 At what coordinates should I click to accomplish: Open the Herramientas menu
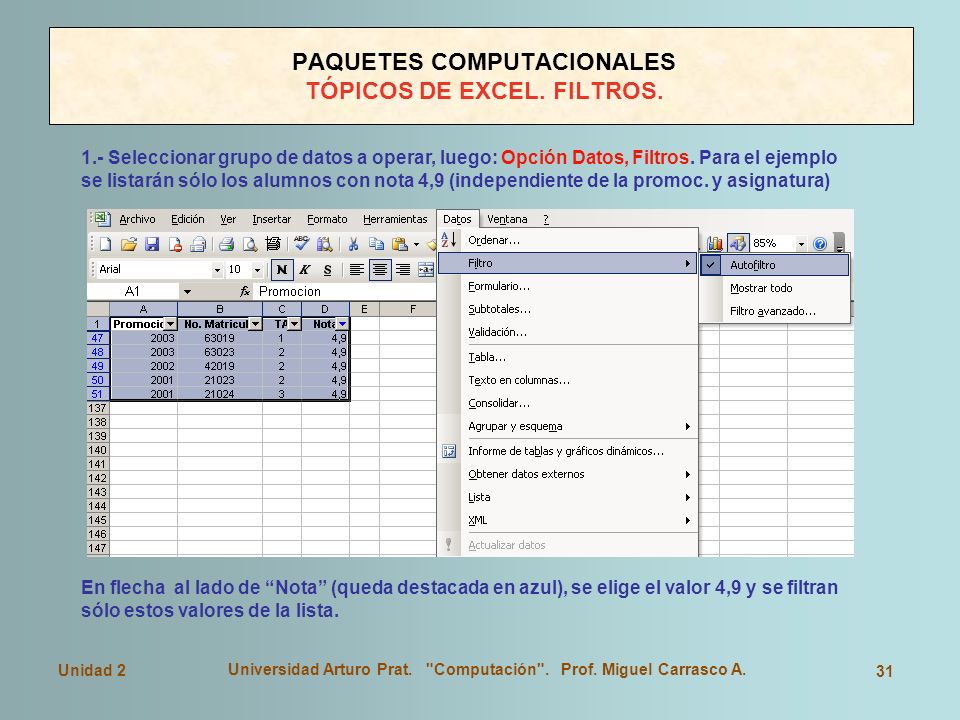395,219
